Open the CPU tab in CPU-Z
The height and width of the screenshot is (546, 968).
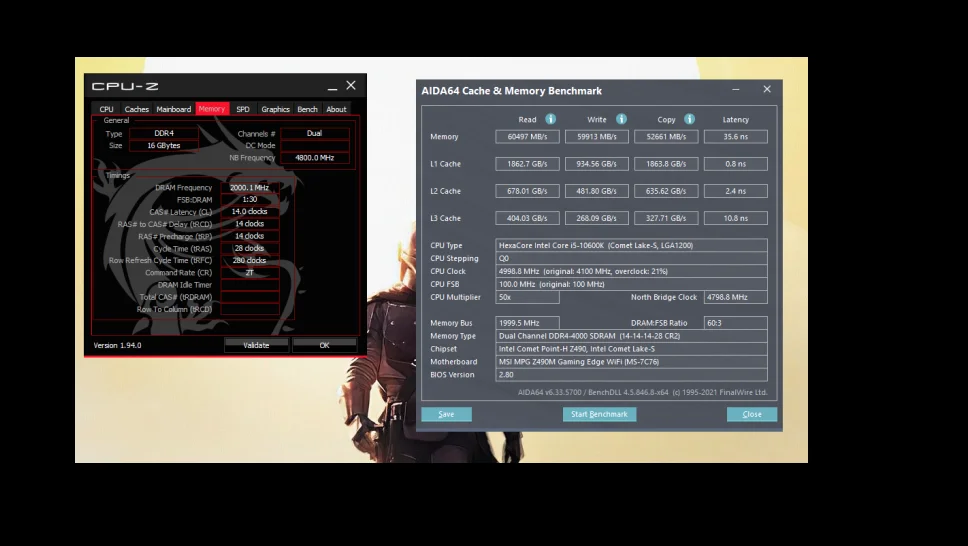tap(106, 109)
